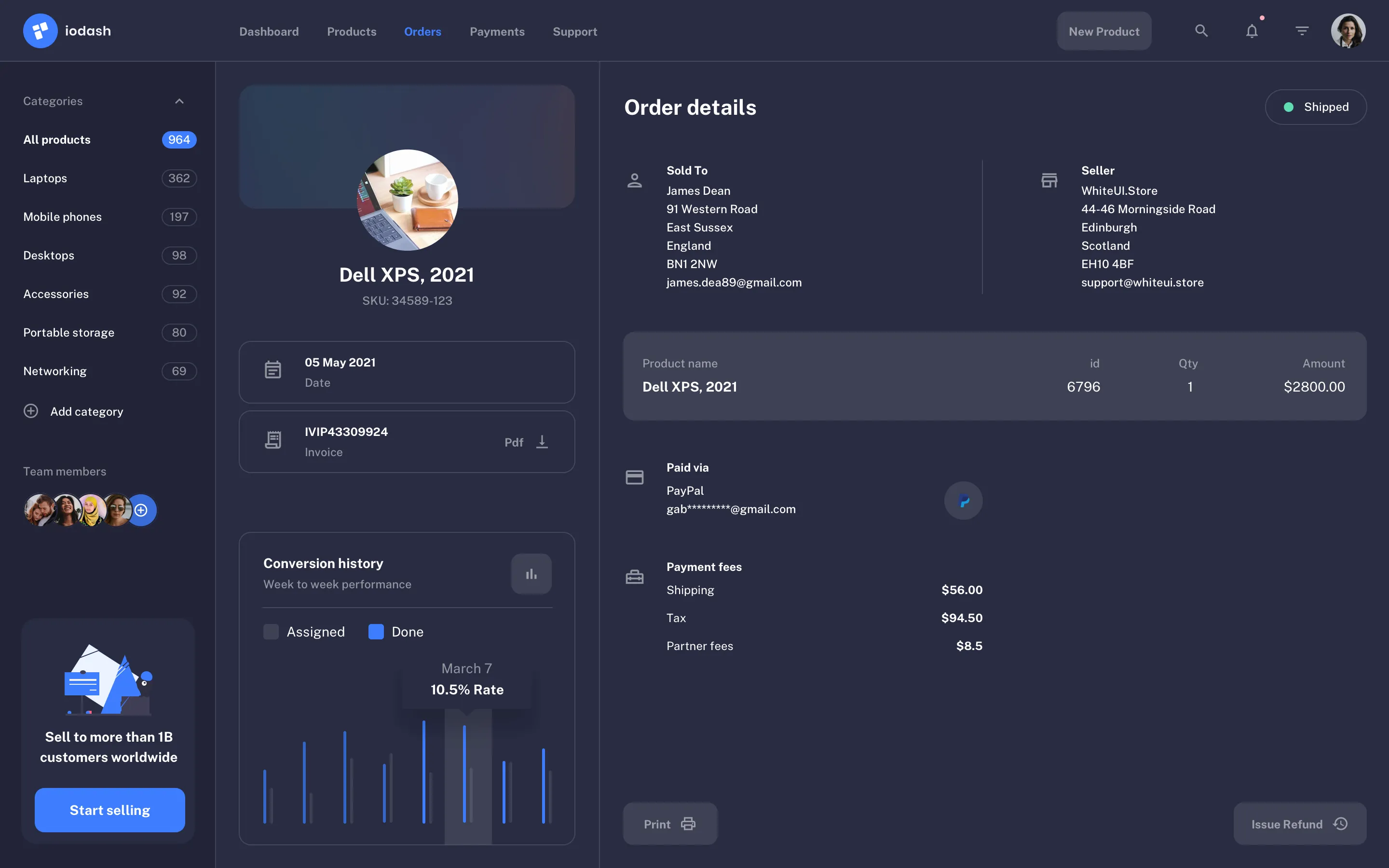Click Add category in the sidebar
Image resolution: width=1389 pixels, height=868 pixels.
(x=73, y=411)
